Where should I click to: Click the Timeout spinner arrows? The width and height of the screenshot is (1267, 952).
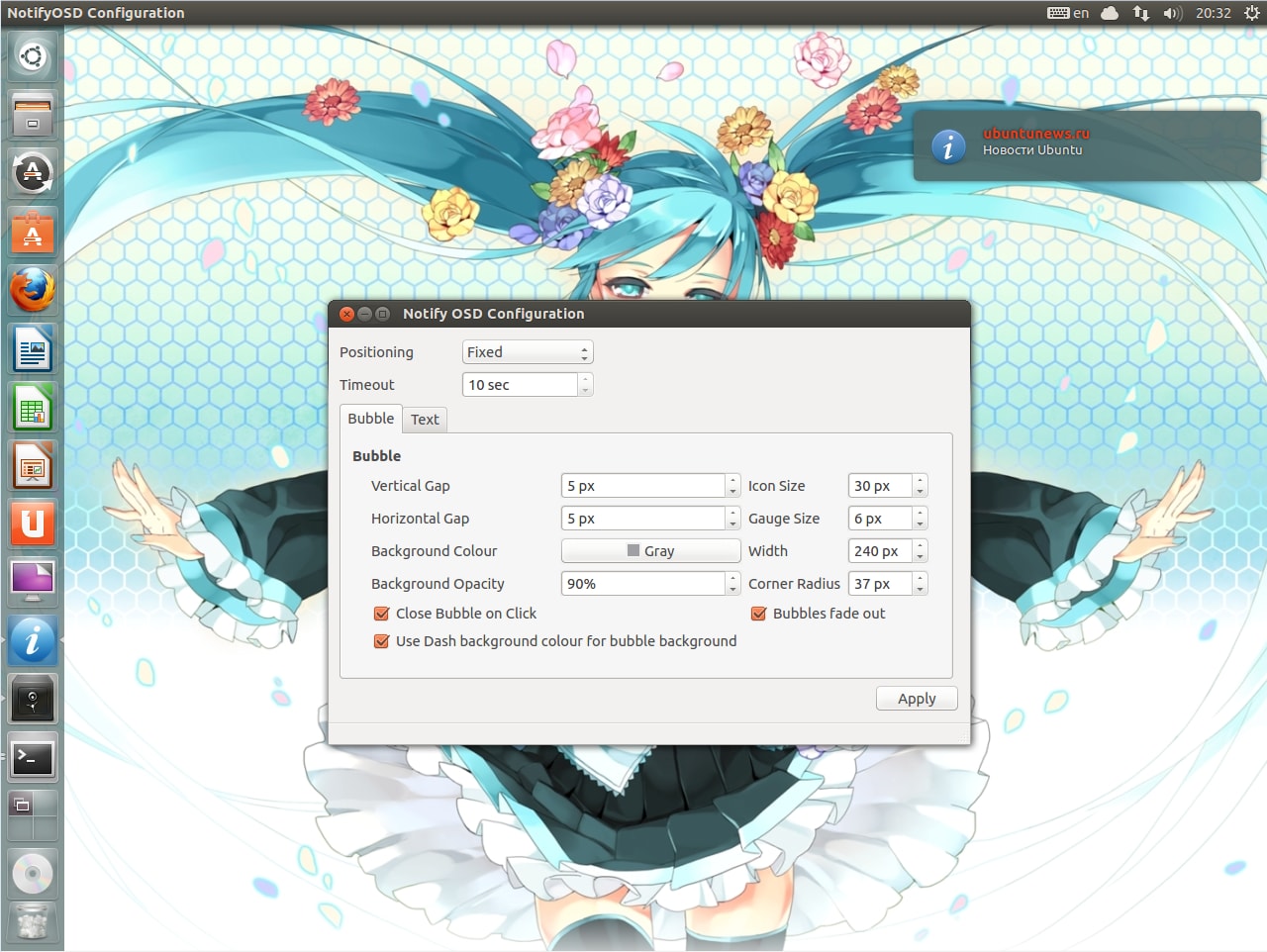tap(585, 385)
